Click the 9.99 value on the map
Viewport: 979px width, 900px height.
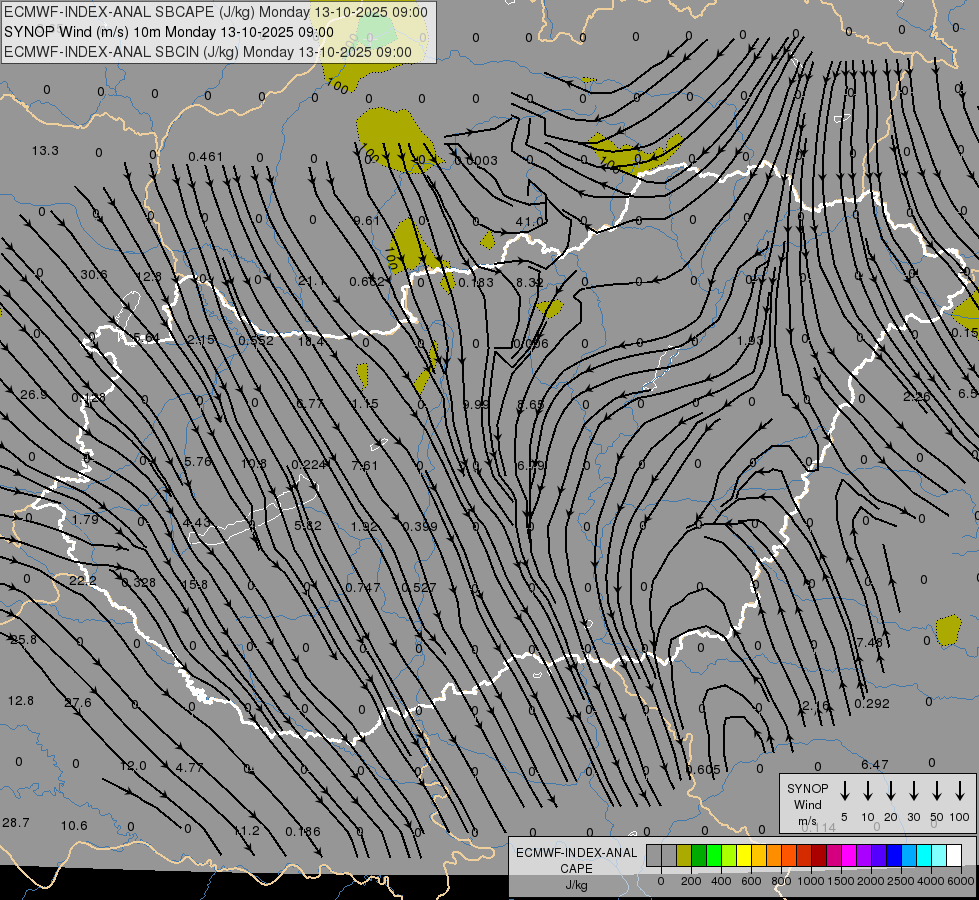[x=476, y=404]
